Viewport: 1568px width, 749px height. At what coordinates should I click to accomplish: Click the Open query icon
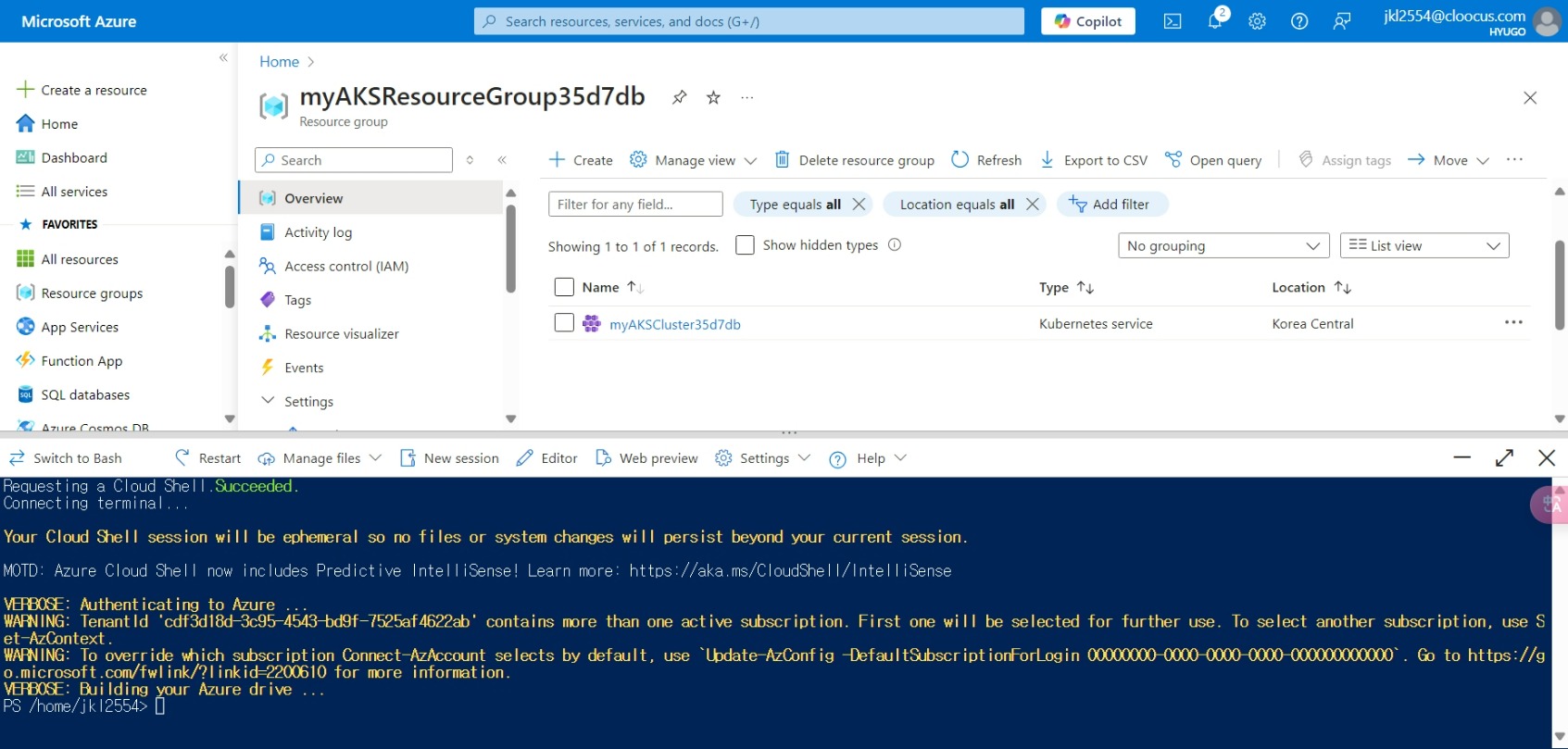(1173, 159)
